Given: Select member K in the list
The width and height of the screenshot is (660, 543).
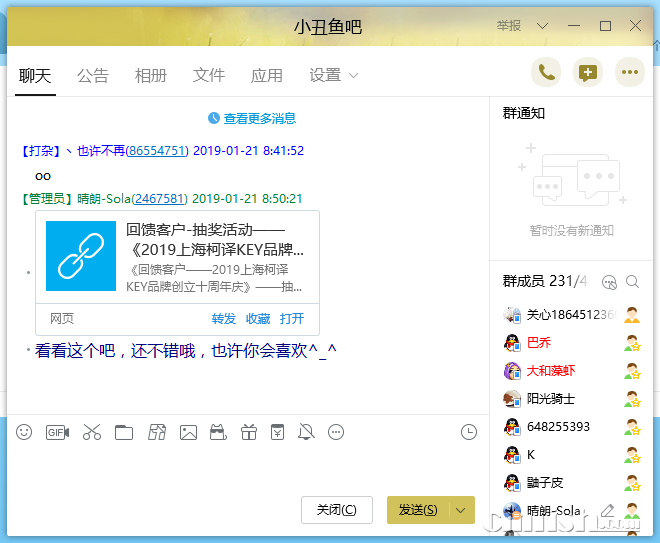Looking at the screenshot, I should tap(571, 455).
